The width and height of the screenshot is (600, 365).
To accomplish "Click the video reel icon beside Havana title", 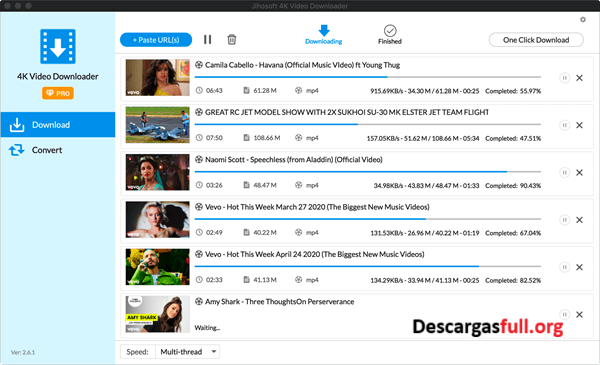I will pos(199,65).
